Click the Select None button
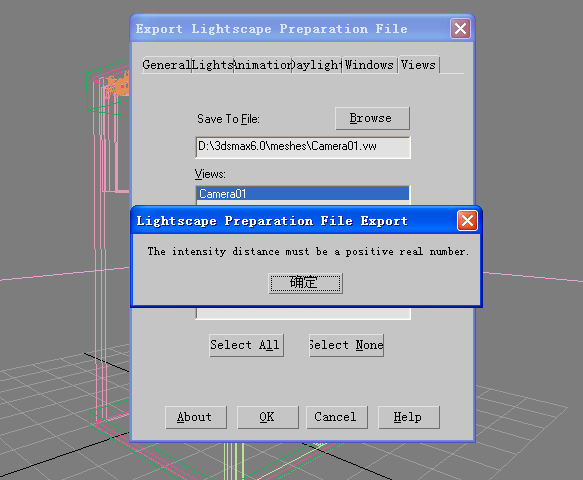Image resolution: width=583 pixels, height=480 pixels. click(x=346, y=345)
